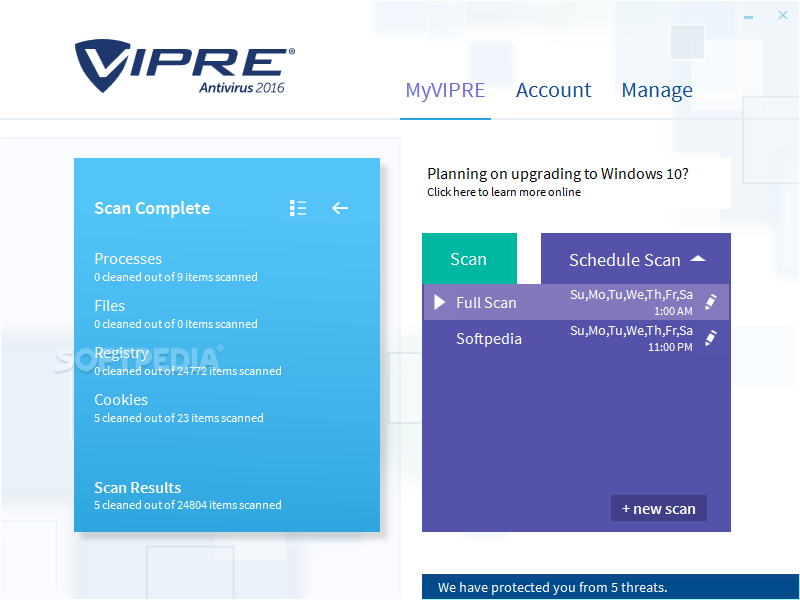Screen dimensions: 800x600
Task: Go back using the left arrow icon
Action: (340, 208)
